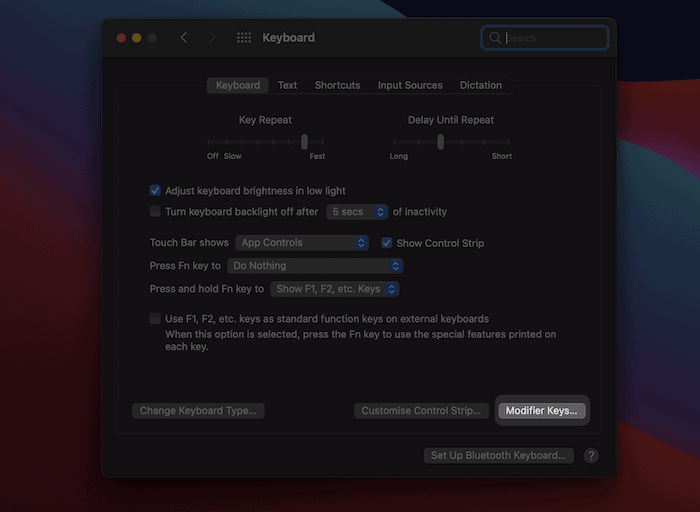Switch to the Keyboard tab

click(x=238, y=85)
